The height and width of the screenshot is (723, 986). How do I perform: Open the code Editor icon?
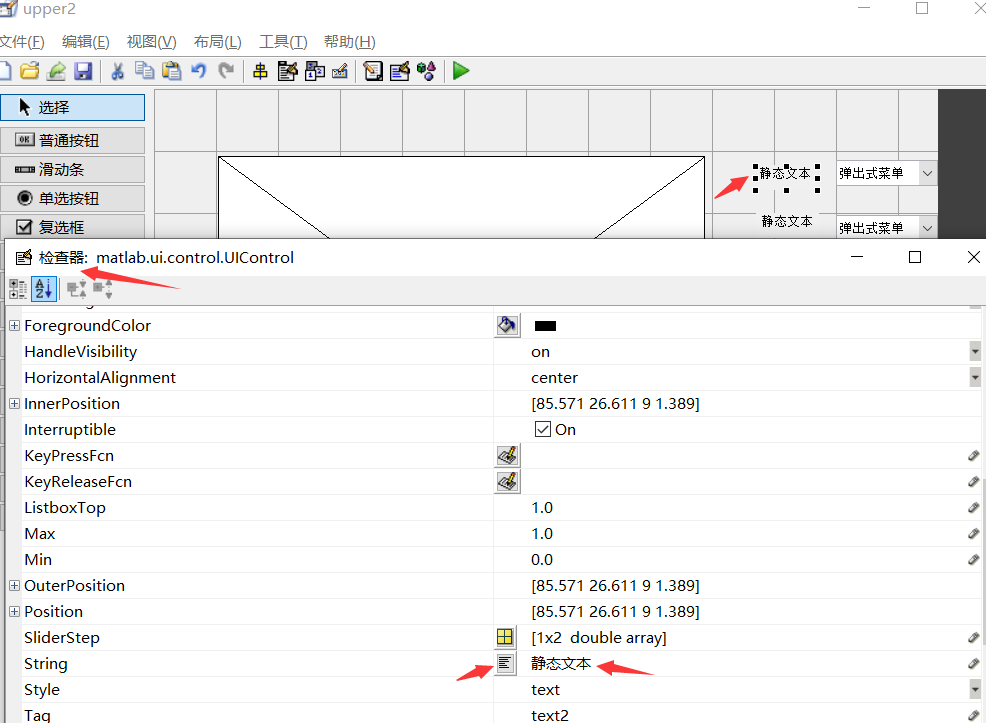pos(373,71)
